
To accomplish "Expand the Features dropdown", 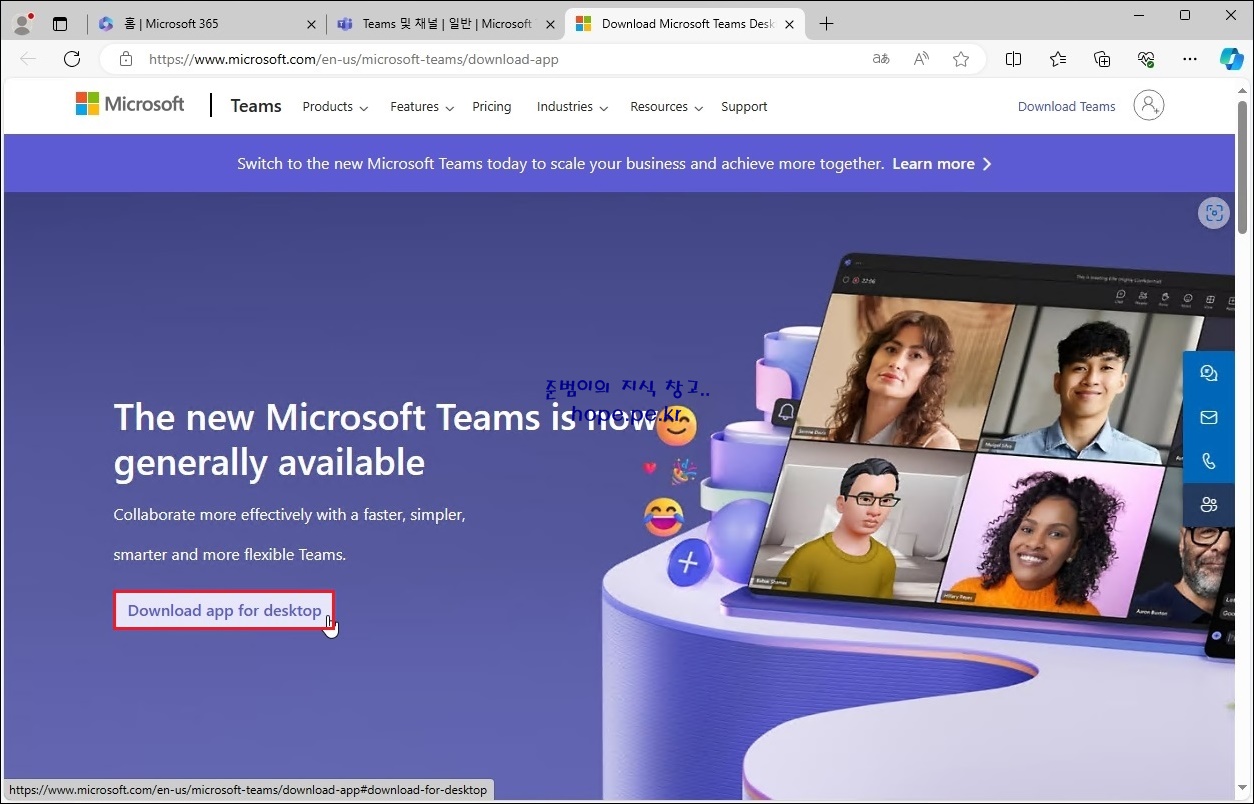I will coord(422,107).
